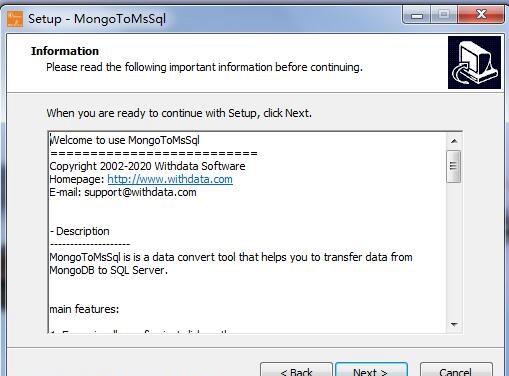The image size is (509, 376).
Task: Click the Copyright 2002-2020 Withdata Software line
Action: click(147, 166)
